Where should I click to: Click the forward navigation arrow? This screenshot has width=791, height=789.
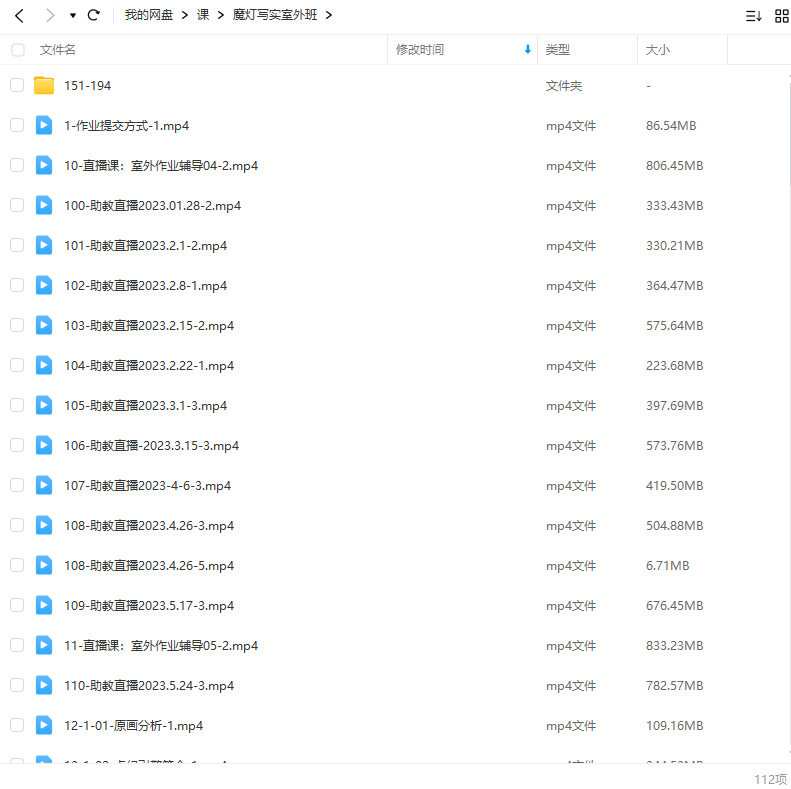pyautogui.click(x=49, y=16)
